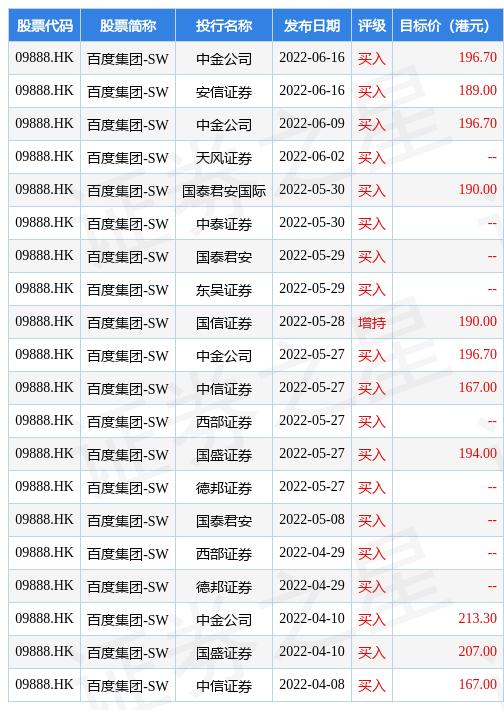This screenshot has width=504, height=710.
Task: Click the 评级 column header
Action: (372, 25)
